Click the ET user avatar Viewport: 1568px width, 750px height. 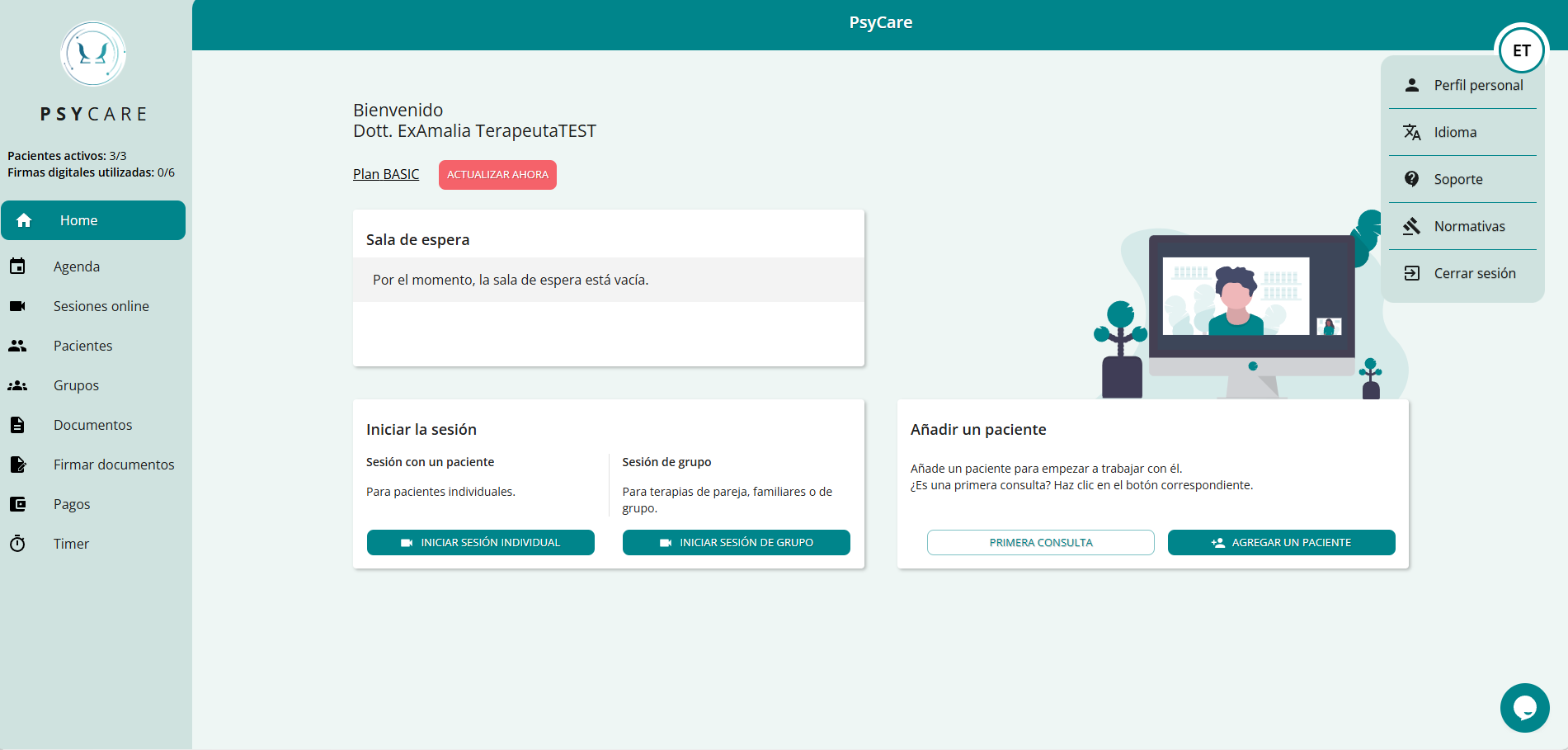pyautogui.click(x=1522, y=50)
